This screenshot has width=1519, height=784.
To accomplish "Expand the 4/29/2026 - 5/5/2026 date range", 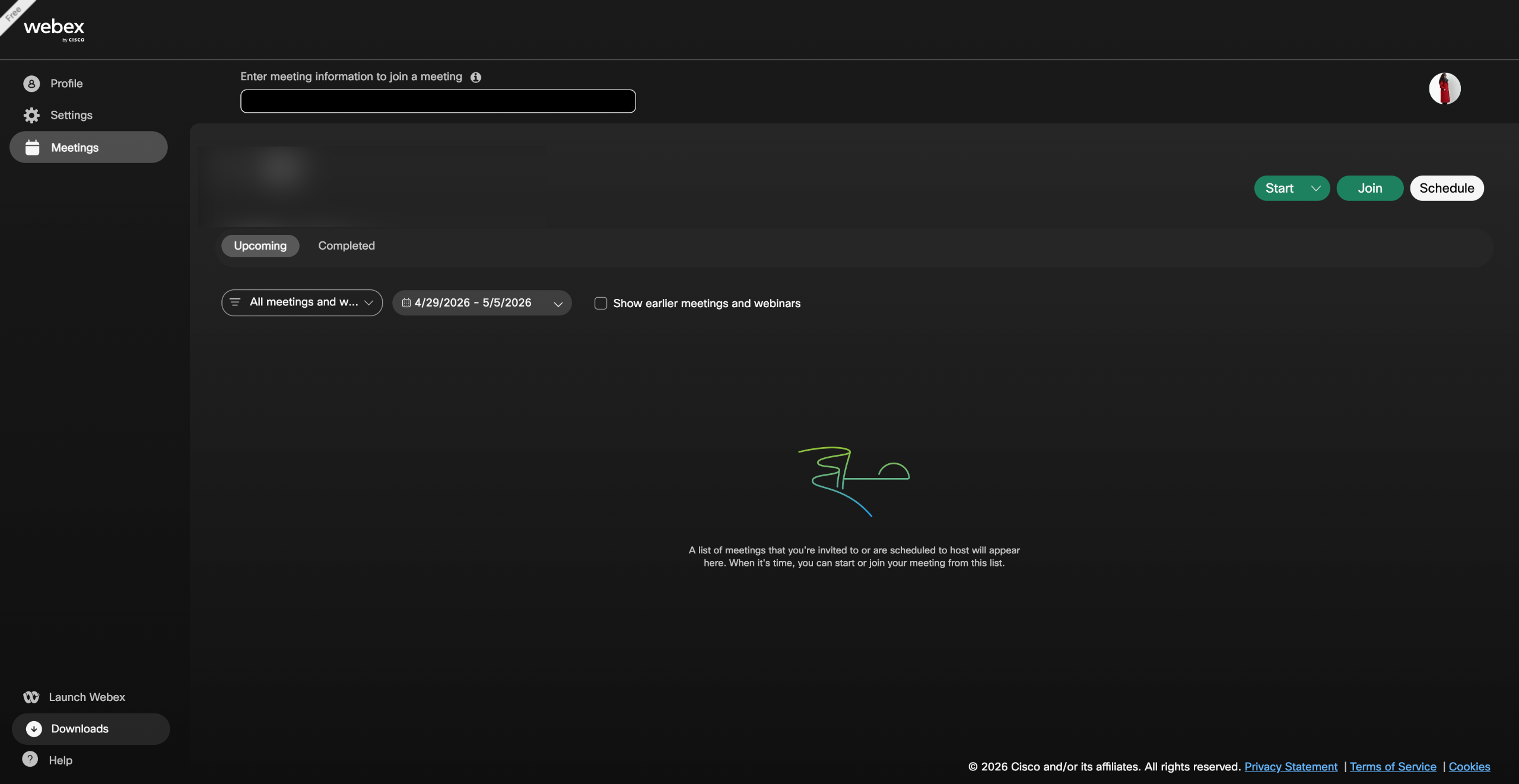I will pos(482,302).
